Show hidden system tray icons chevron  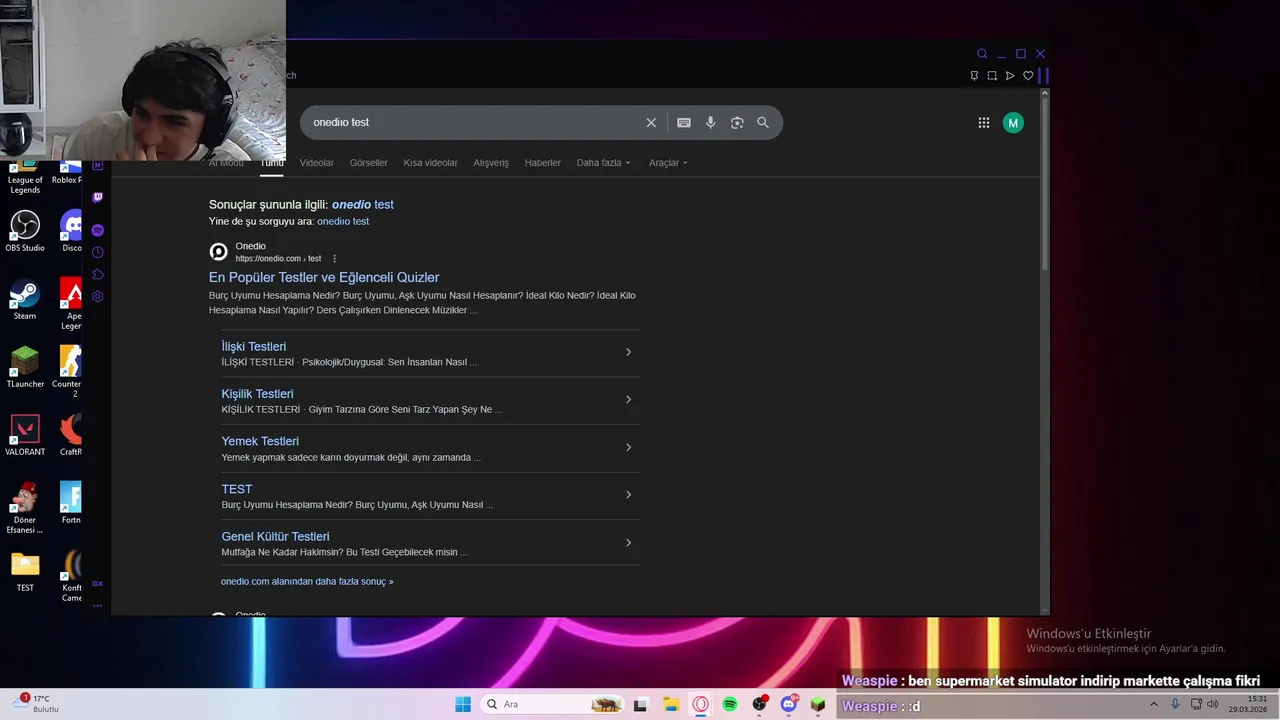[x=1153, y=704]
